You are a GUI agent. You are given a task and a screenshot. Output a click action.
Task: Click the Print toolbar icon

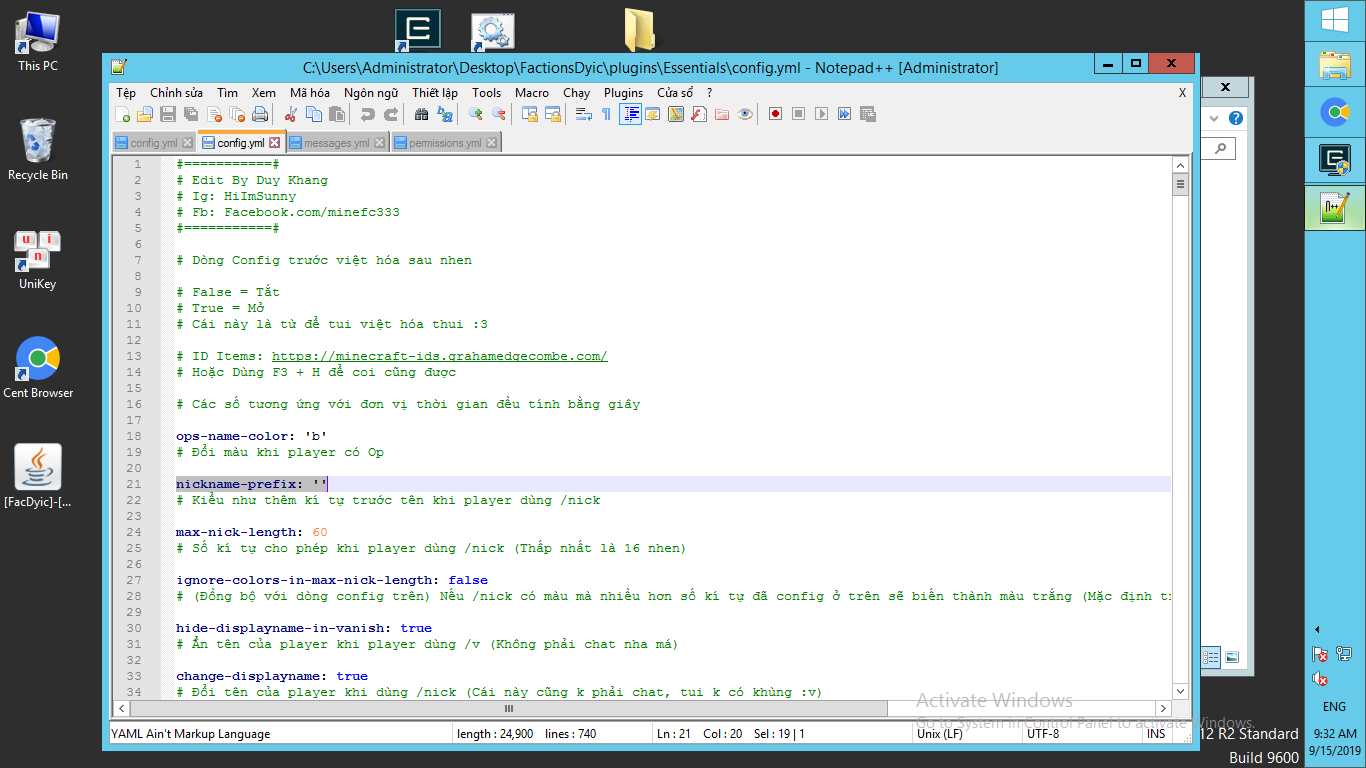[260, 114]
